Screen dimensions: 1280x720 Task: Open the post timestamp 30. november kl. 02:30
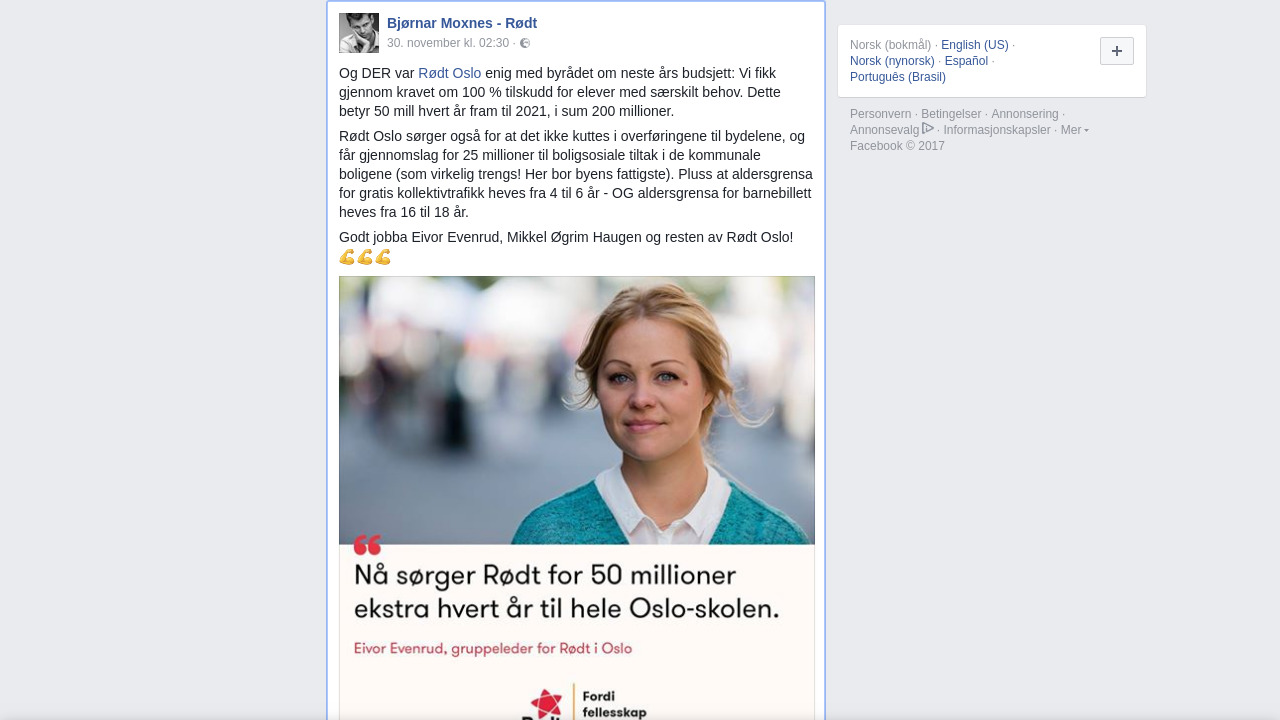click(x=448, y=43)
